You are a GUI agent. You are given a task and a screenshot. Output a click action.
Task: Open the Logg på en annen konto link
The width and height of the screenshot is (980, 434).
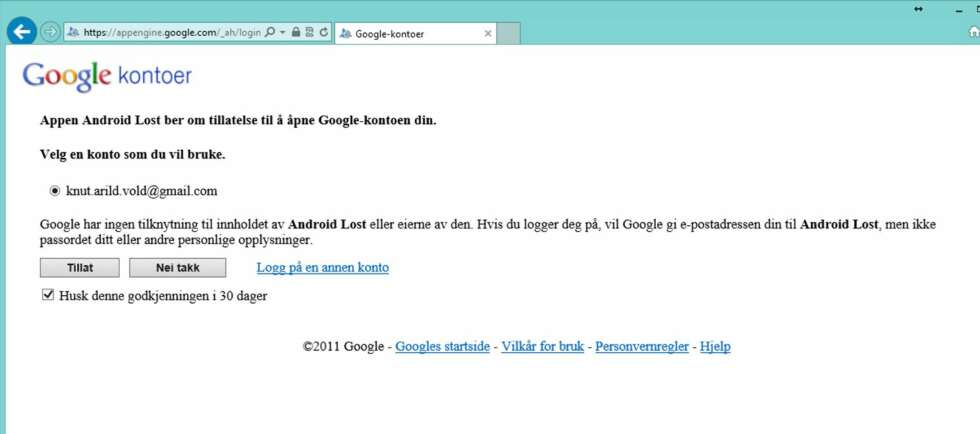tap(322, 268)
